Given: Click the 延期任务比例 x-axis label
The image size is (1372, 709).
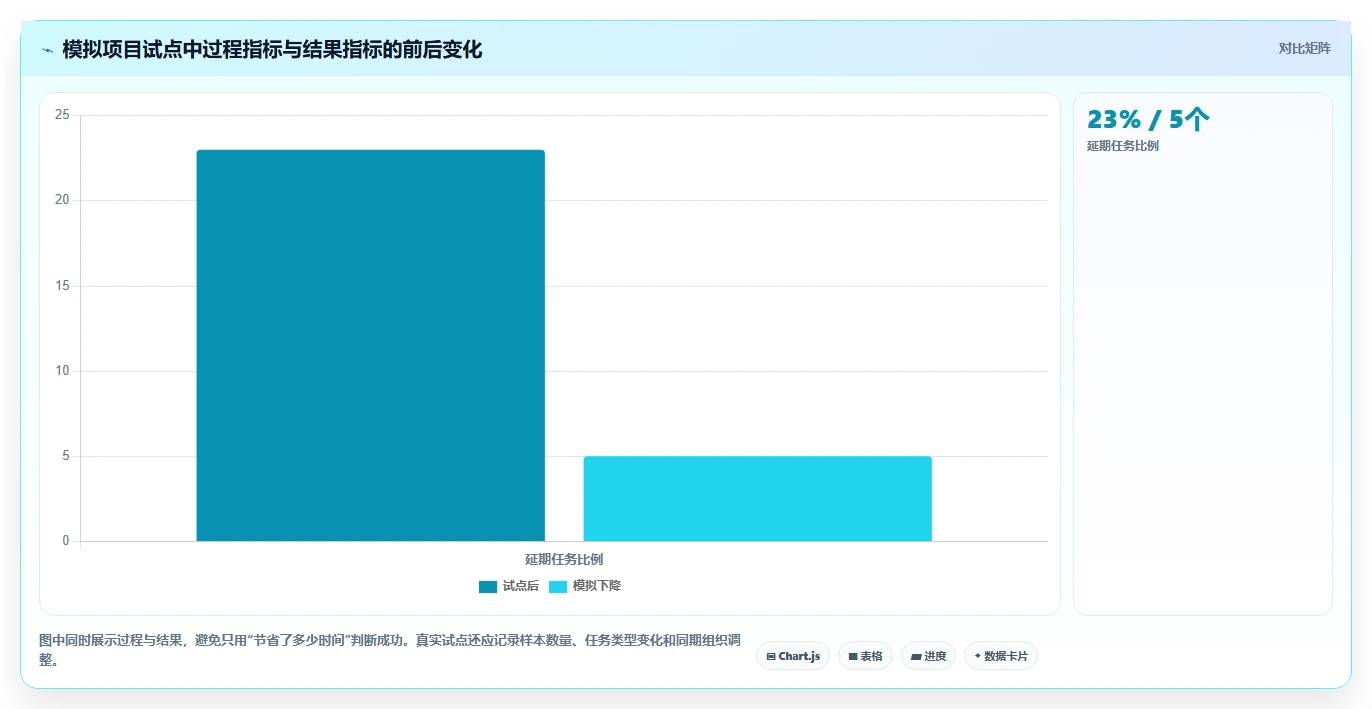Looking at the screenshot, I should click(564, 559).
